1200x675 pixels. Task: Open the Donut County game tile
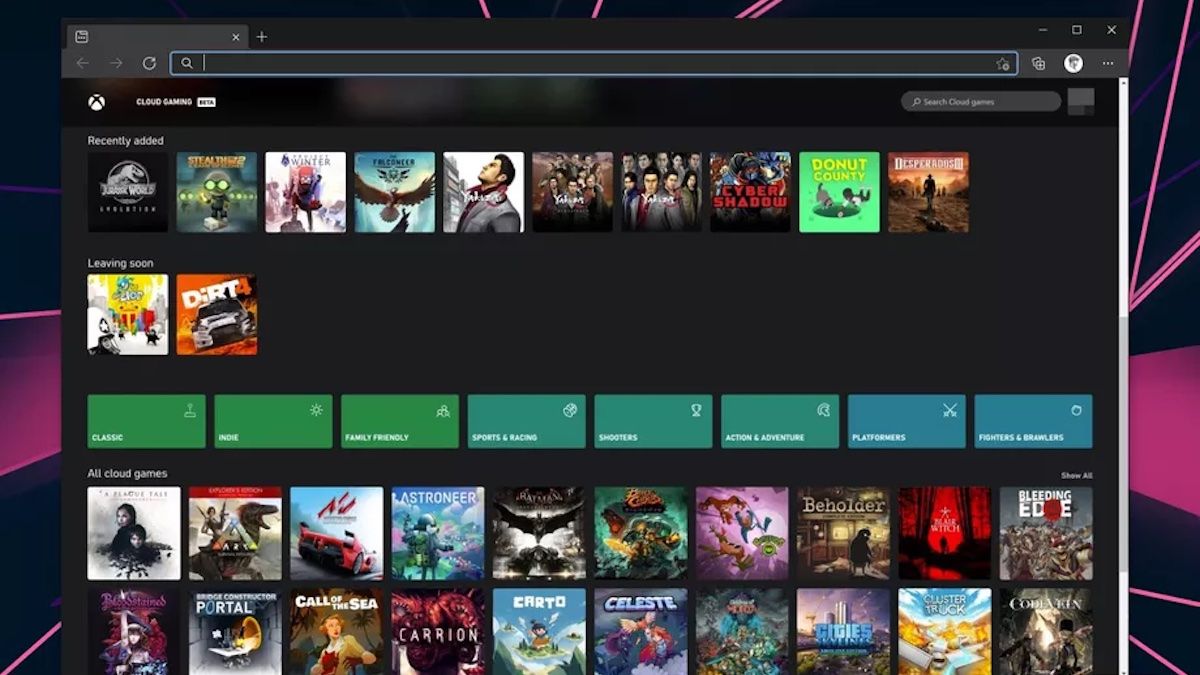(x=840, y=192)
